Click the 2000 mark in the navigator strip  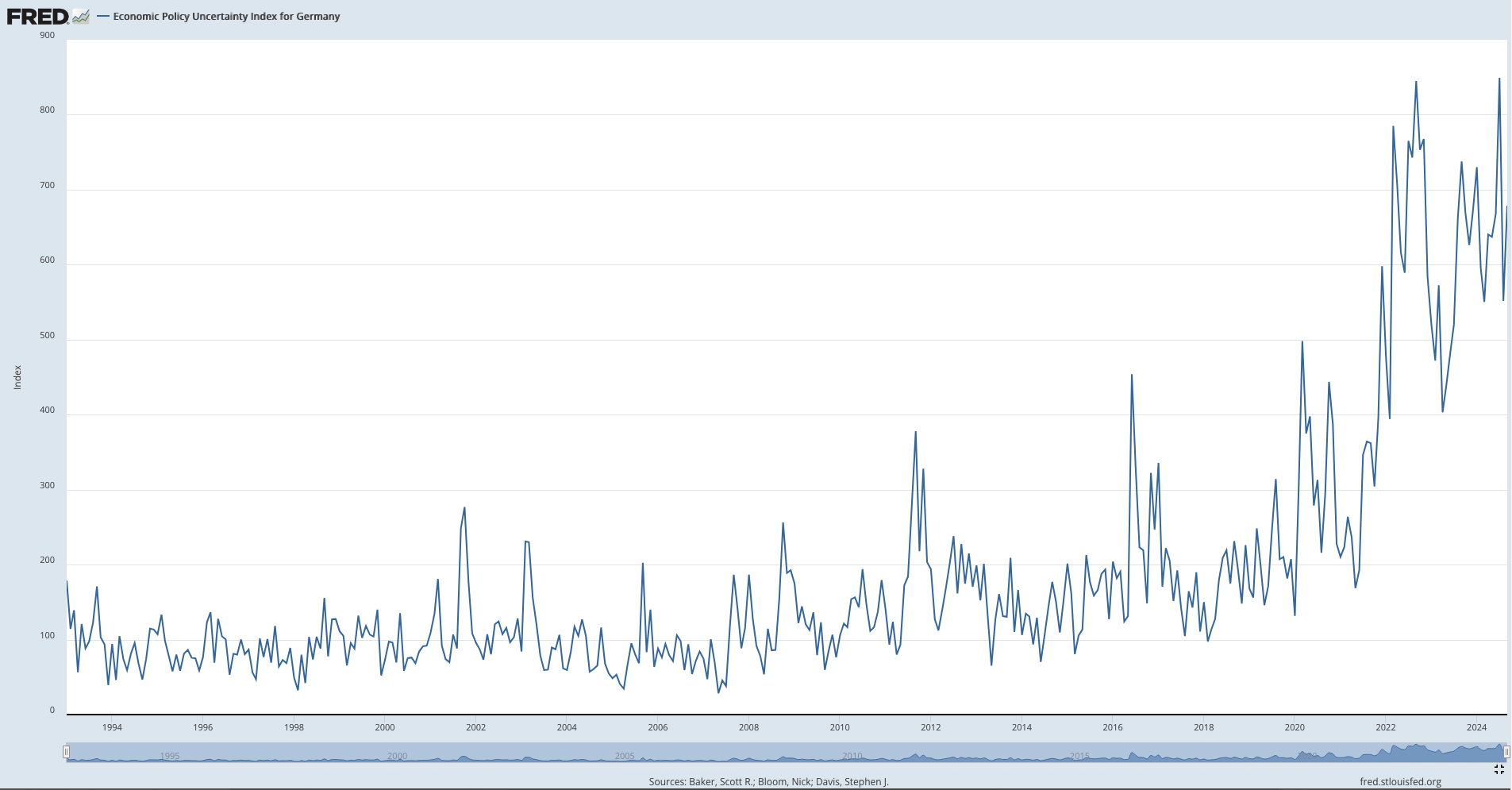tap(397, 756)
